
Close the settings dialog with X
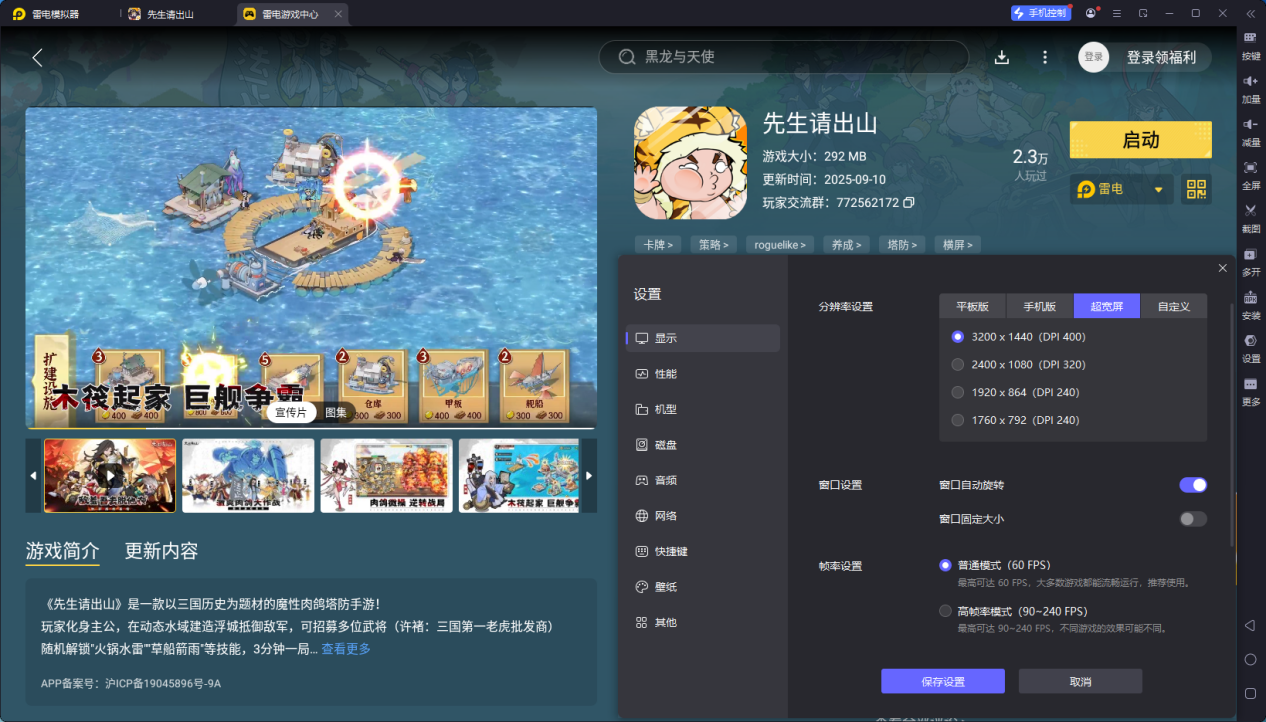click(1223, 268)
